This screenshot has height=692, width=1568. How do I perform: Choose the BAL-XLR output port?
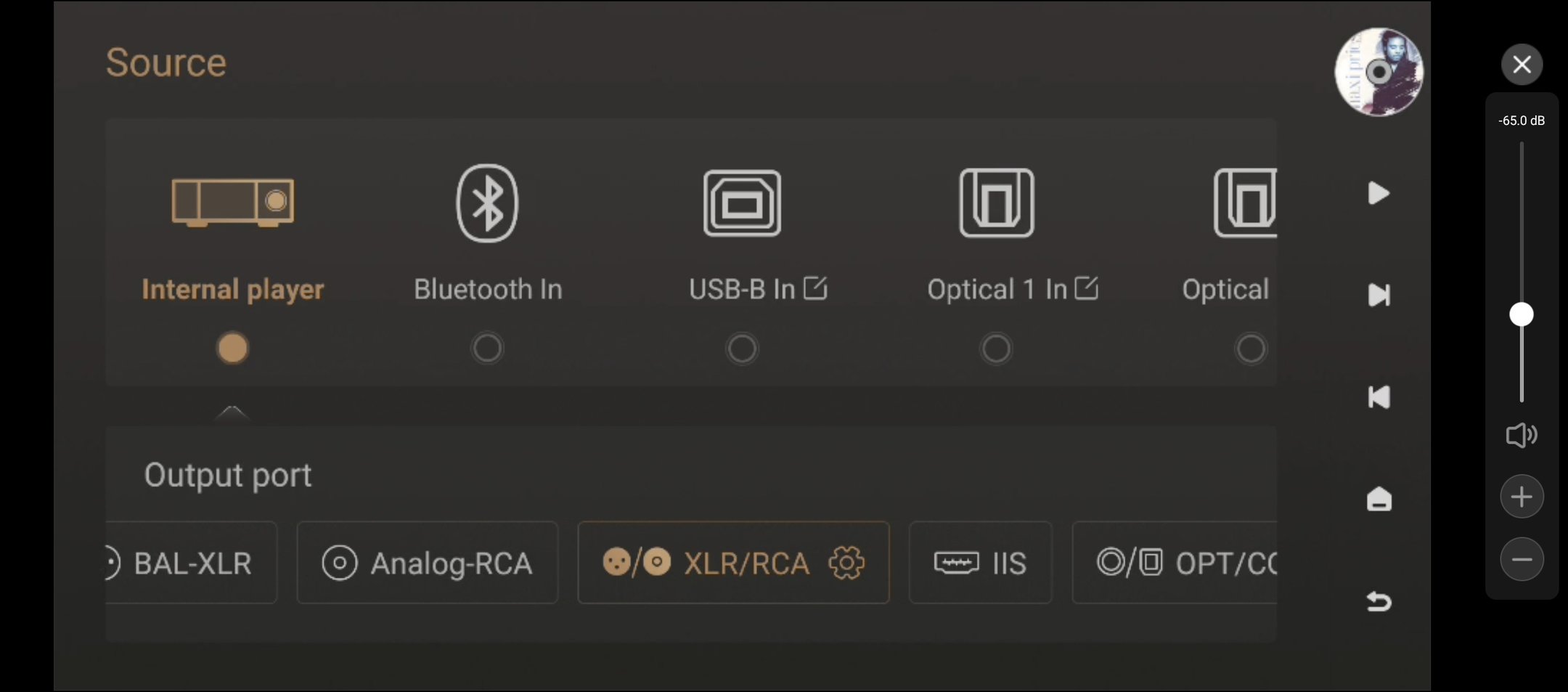(191, 563)
